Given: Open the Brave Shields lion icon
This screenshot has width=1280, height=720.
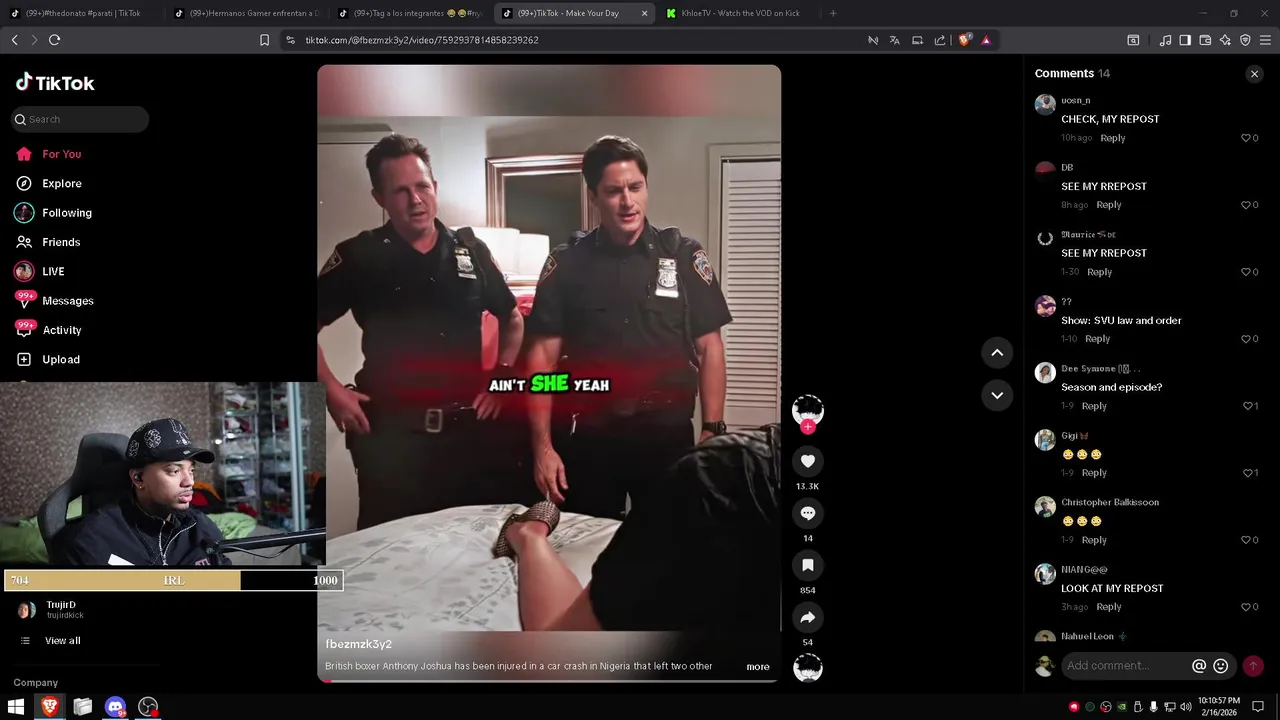Looking at the screenshot, I should 964,40.
